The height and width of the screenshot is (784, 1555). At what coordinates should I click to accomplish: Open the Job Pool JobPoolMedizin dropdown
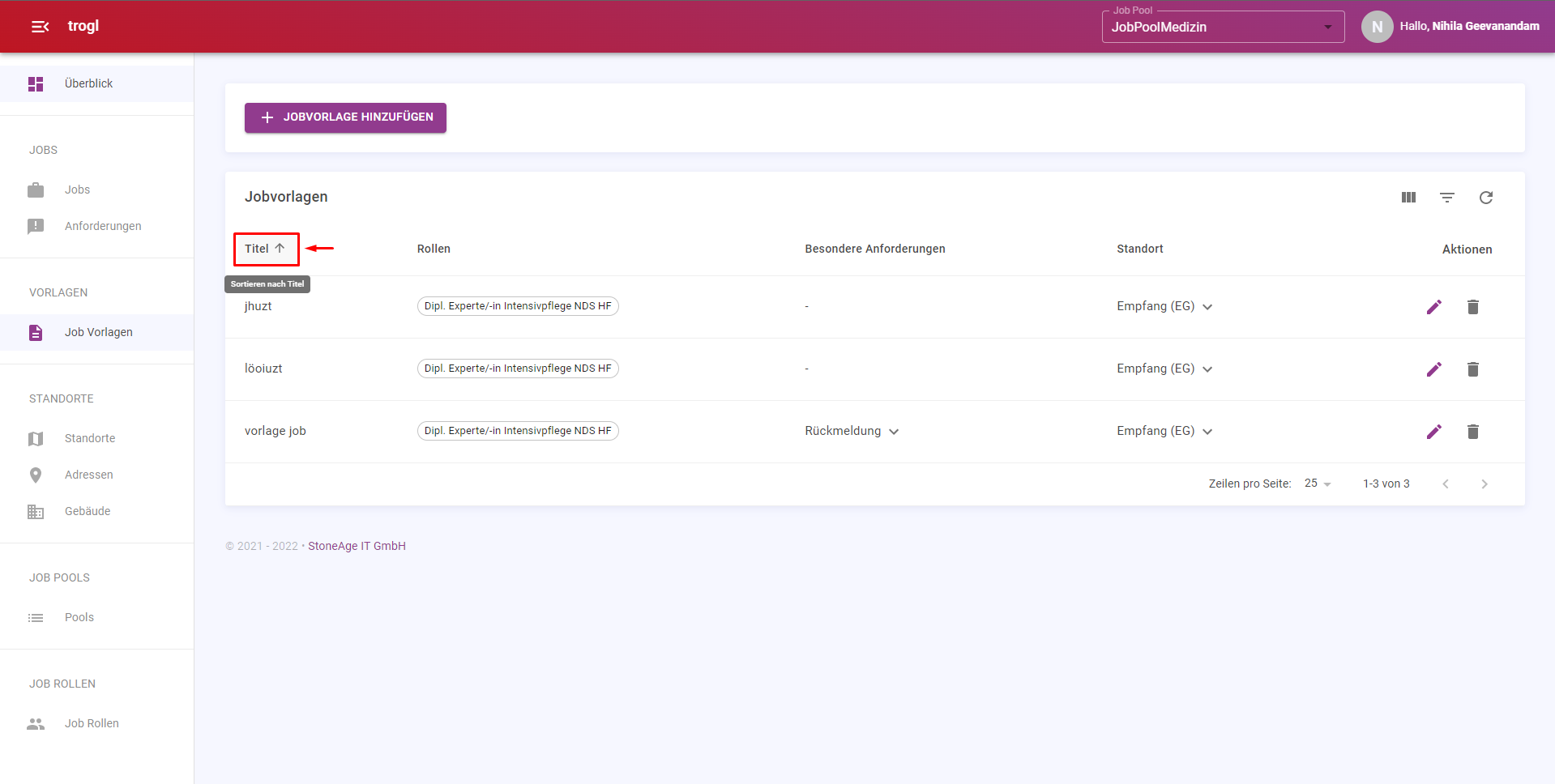click(1223, 27)
